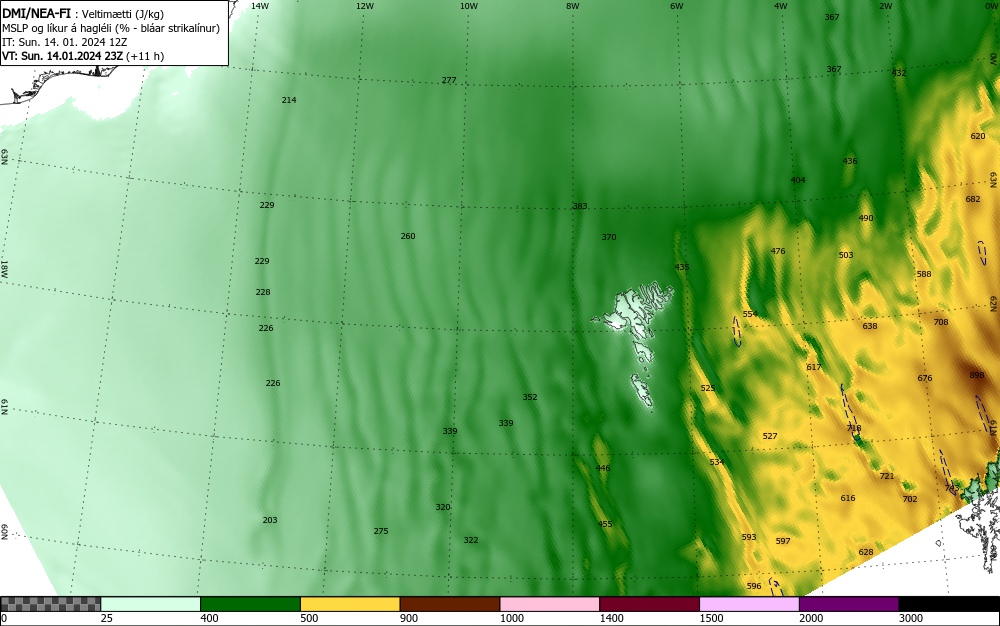Click the map value 322

471,540
